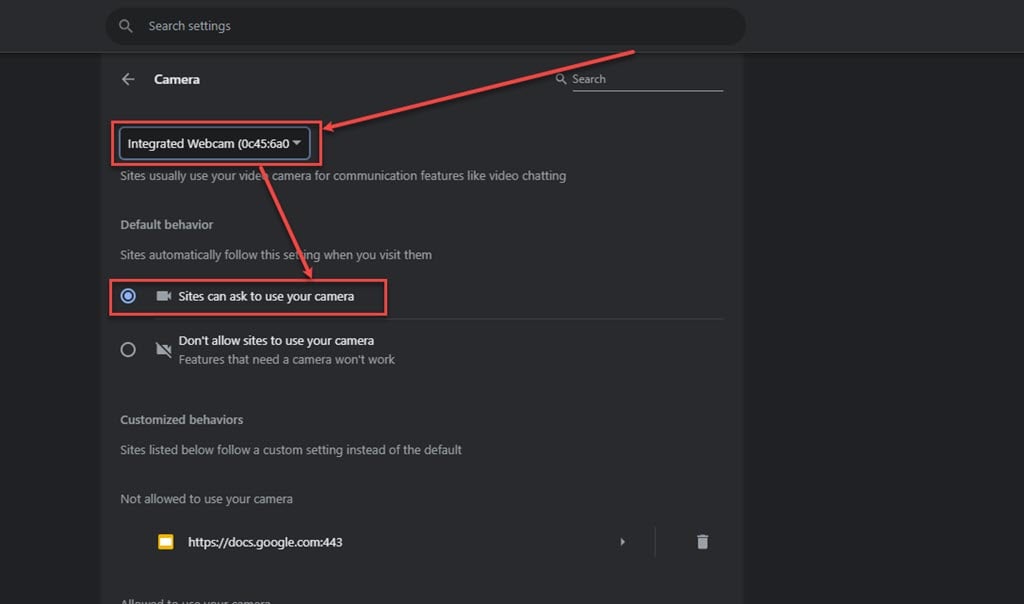Click 'Not allowed to use your camera' label
Image resolution: width=1024 pixels, height=604 pixels.
(206, 499)
